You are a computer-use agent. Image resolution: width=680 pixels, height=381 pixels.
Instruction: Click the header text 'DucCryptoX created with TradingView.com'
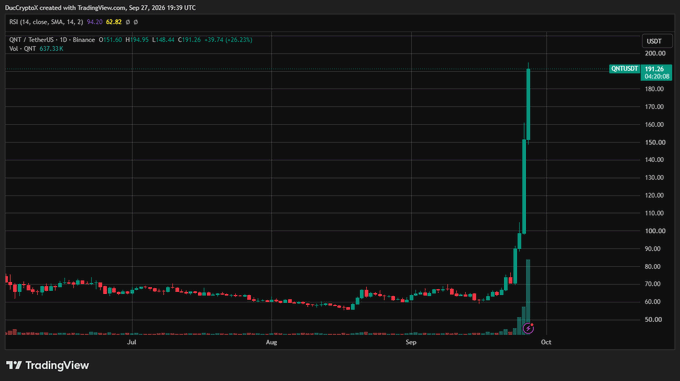coord(65,8)
